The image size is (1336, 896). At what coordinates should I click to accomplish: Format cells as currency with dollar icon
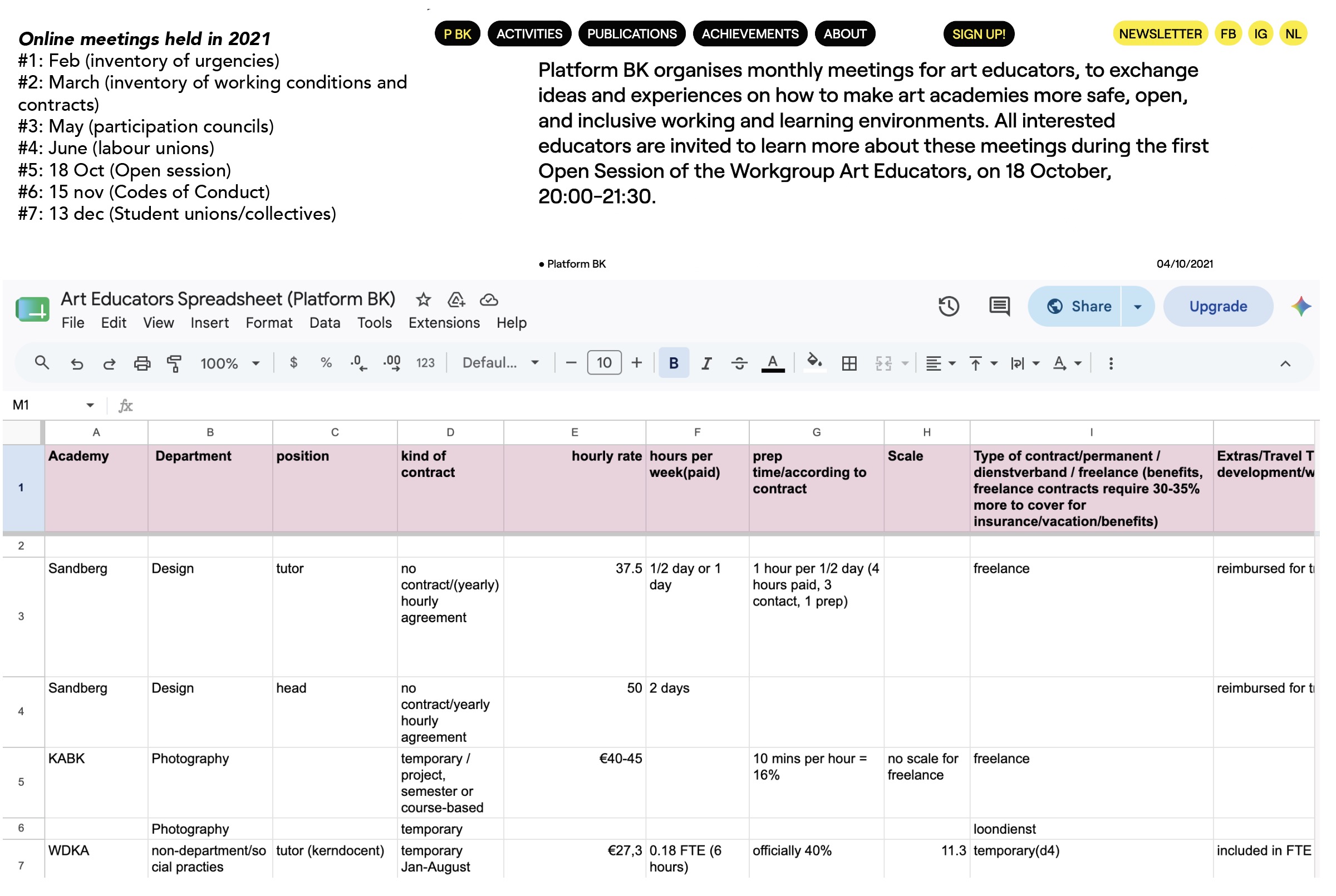click(x=294, y=363)
